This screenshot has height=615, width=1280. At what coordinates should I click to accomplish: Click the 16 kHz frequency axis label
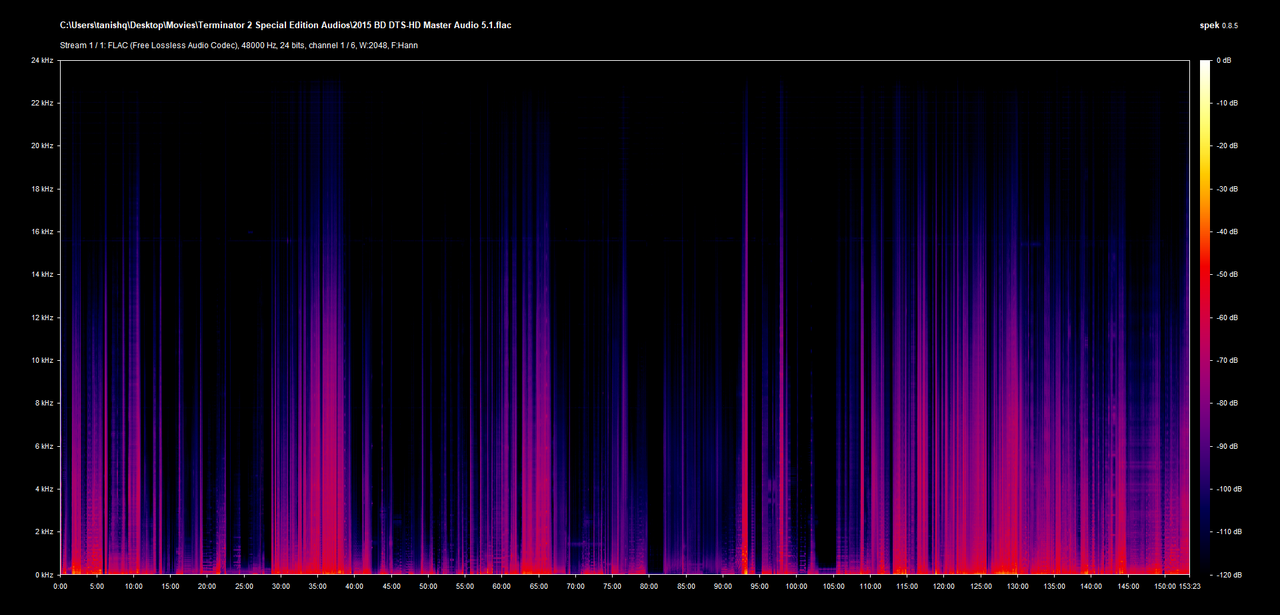pos(43,232)
